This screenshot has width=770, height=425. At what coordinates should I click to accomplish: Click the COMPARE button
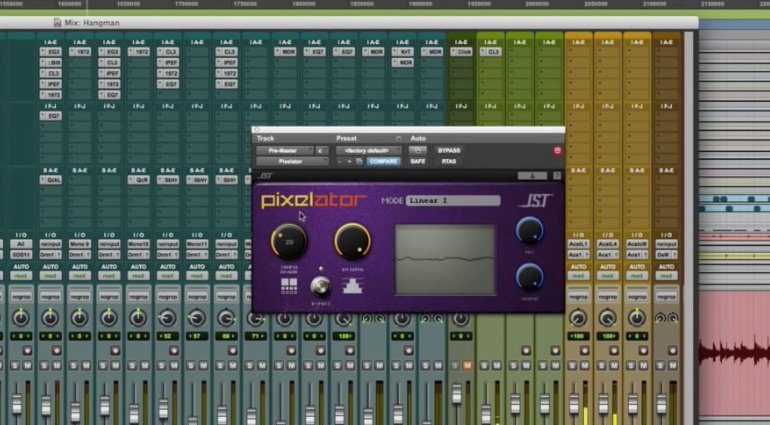(383, 161)
